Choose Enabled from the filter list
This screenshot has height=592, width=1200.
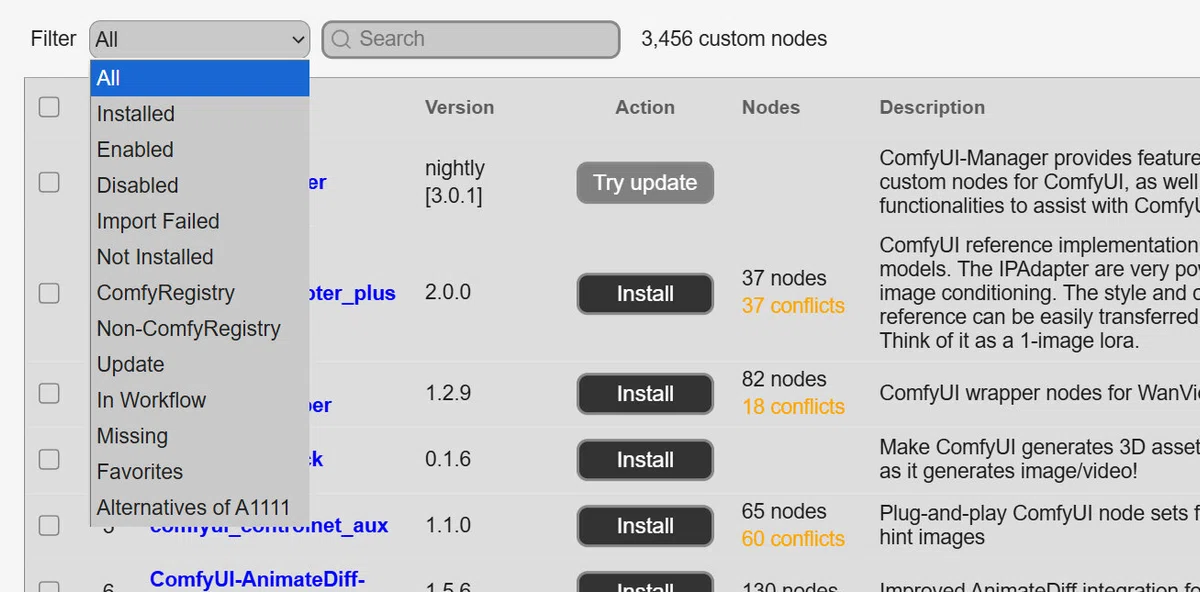200,150
